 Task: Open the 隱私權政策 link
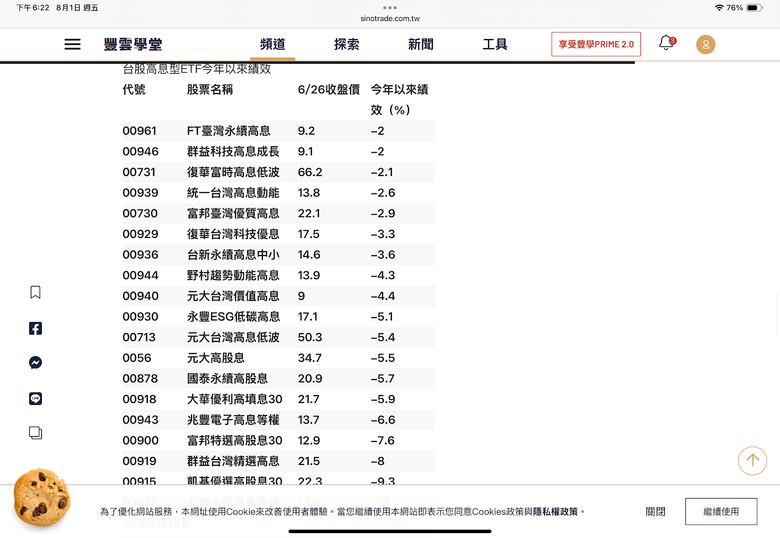tap(555, 511)
